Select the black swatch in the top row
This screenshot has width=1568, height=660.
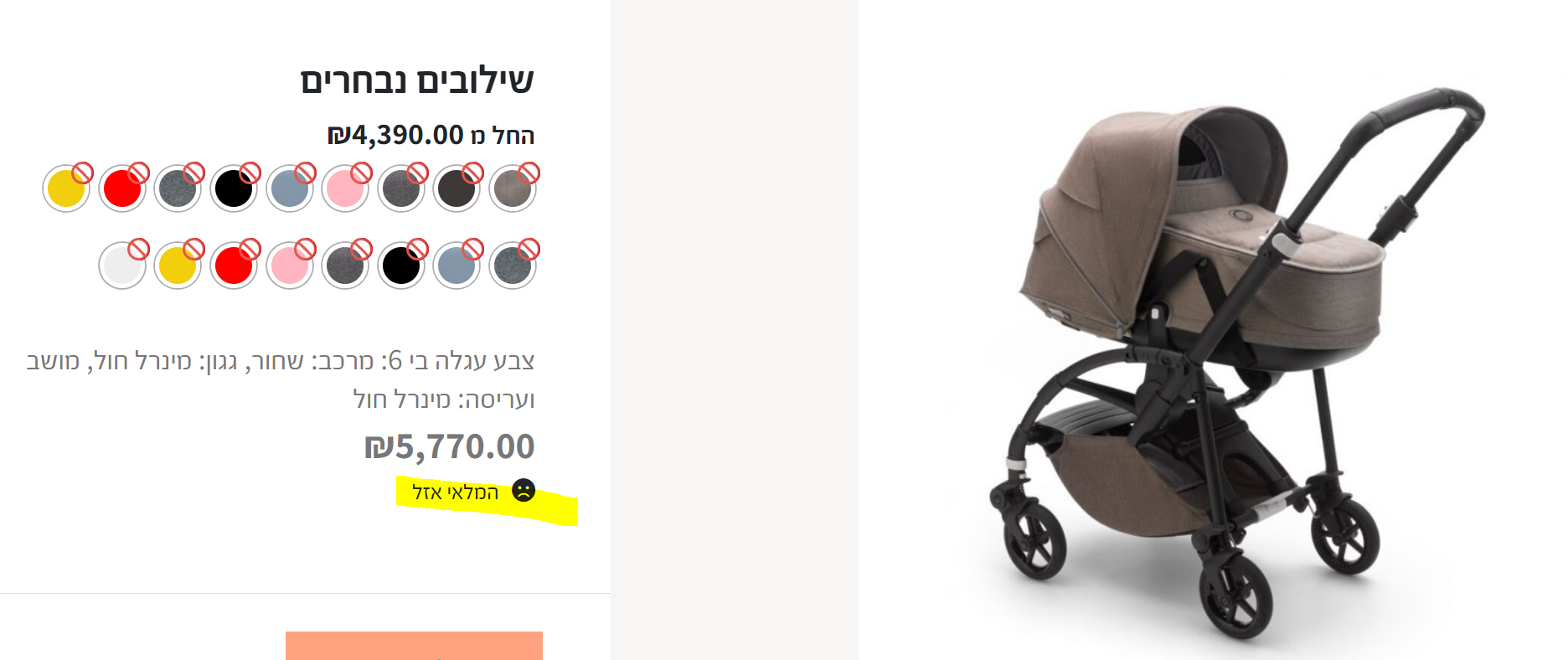point(234,188)
